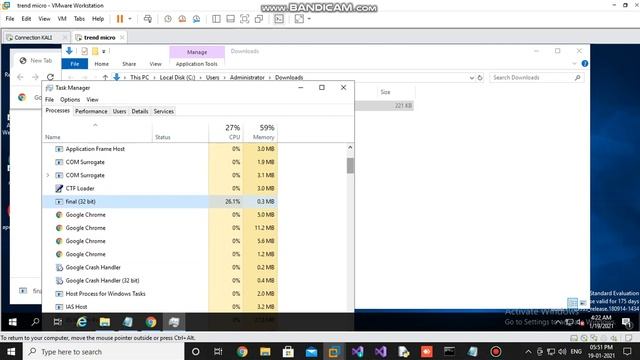Select the IAS Host process row
Viewport: 640px width, 360px height.
click(x=160, y=307)
